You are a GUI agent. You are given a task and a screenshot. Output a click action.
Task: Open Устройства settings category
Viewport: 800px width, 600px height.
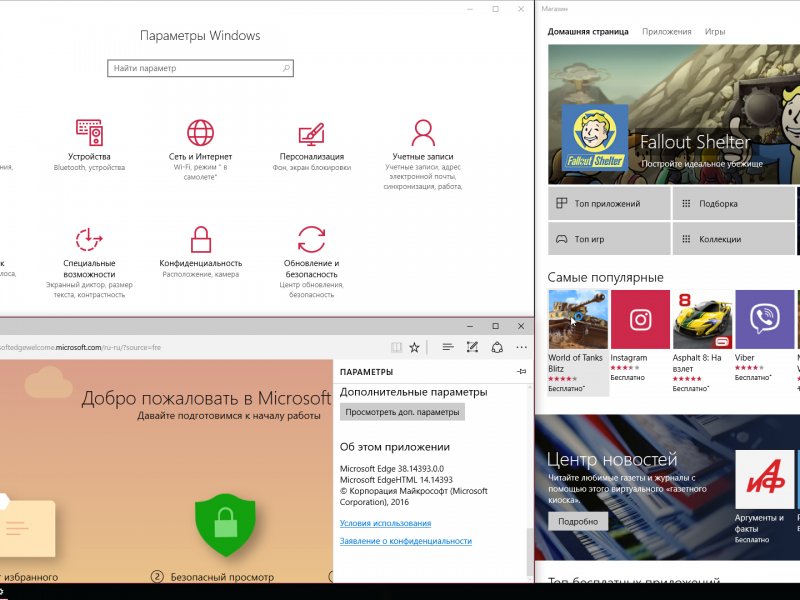89,145
